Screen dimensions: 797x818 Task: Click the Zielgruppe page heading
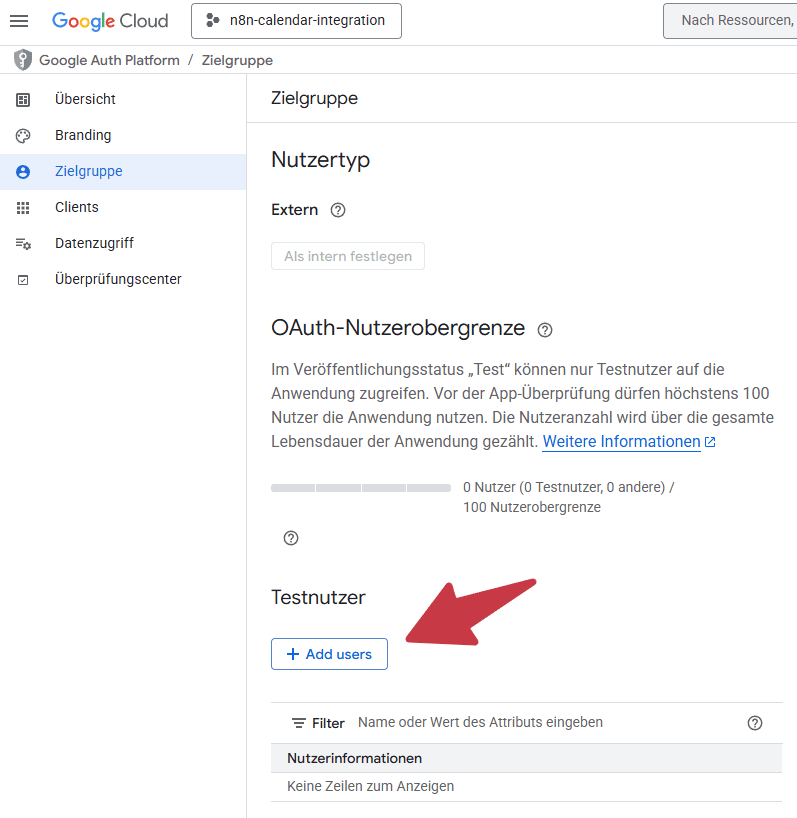315,99
